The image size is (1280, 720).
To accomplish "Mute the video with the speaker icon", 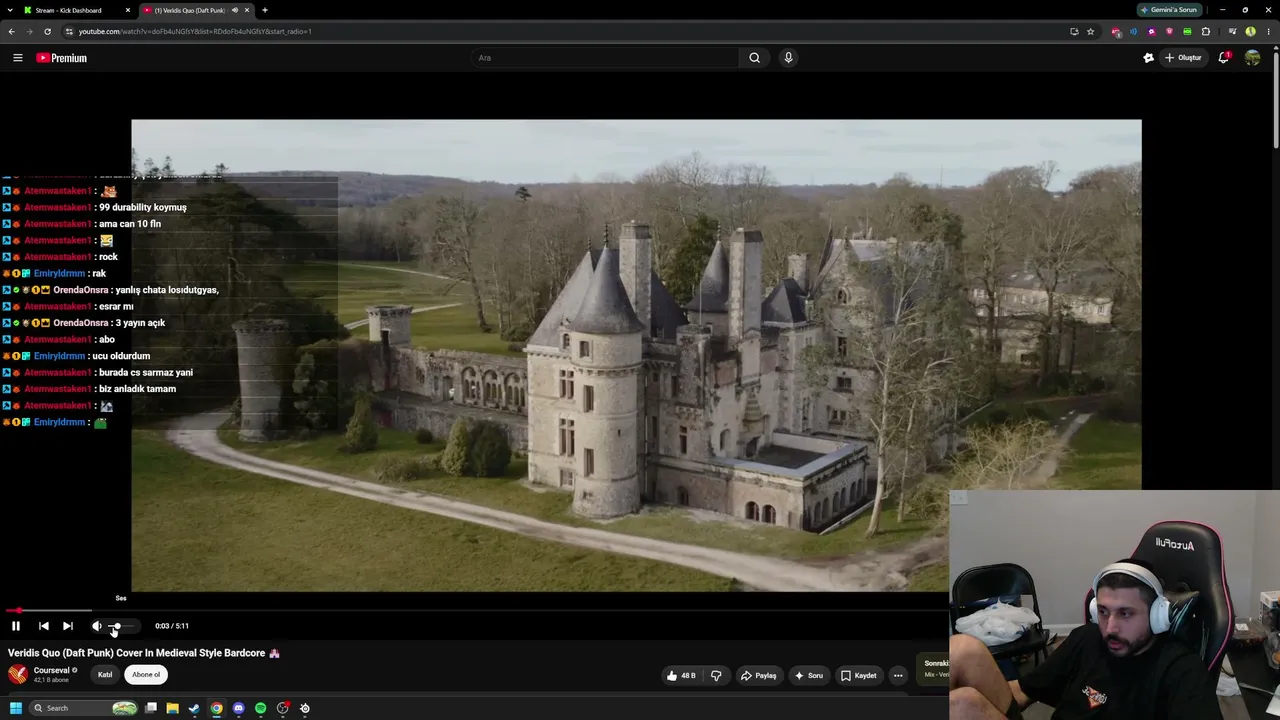I will (x=97, y=626).
